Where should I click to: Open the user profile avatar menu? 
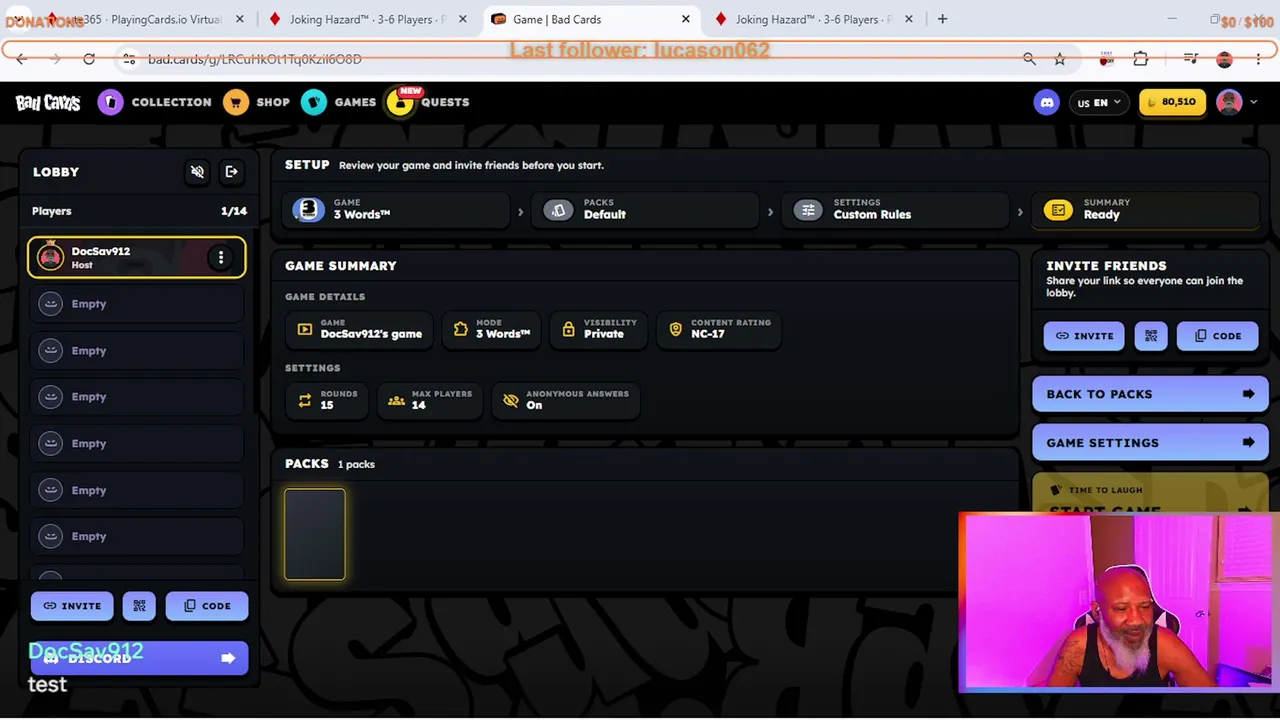[x=1237, y=102]
